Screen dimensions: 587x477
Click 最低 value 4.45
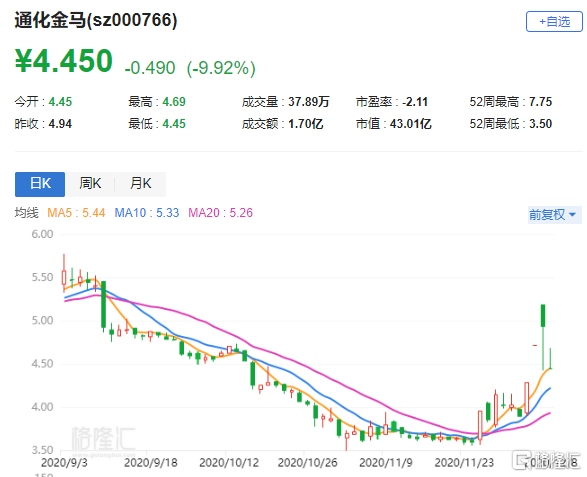174,124
